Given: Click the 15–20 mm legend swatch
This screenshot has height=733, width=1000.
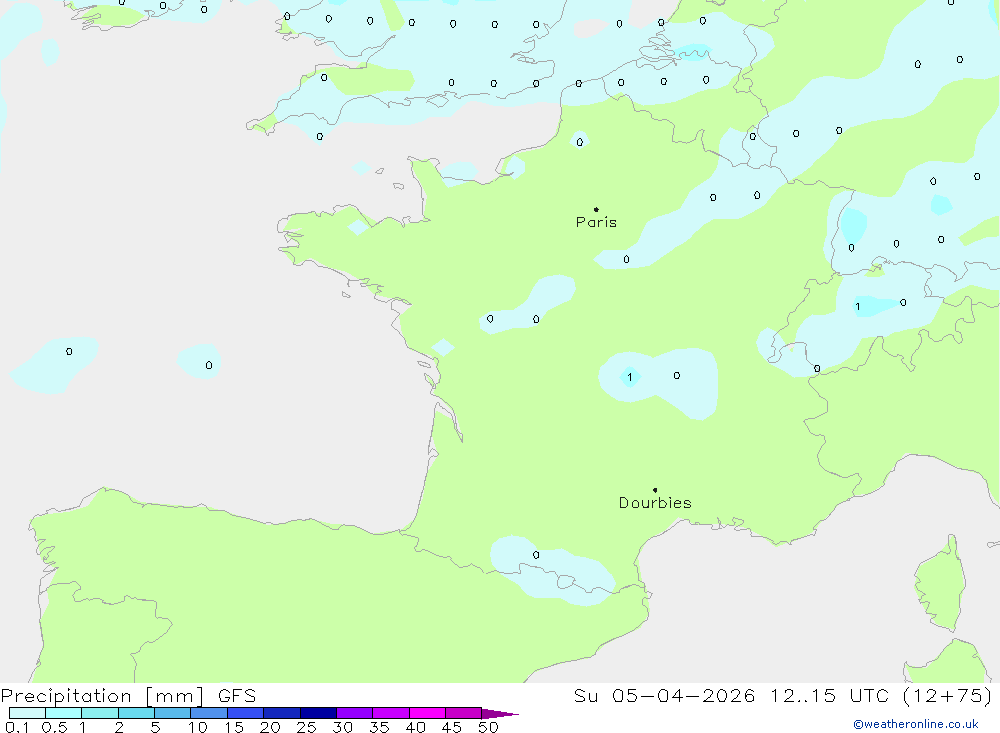Looking at the screenshot, I should coord(246,713).
